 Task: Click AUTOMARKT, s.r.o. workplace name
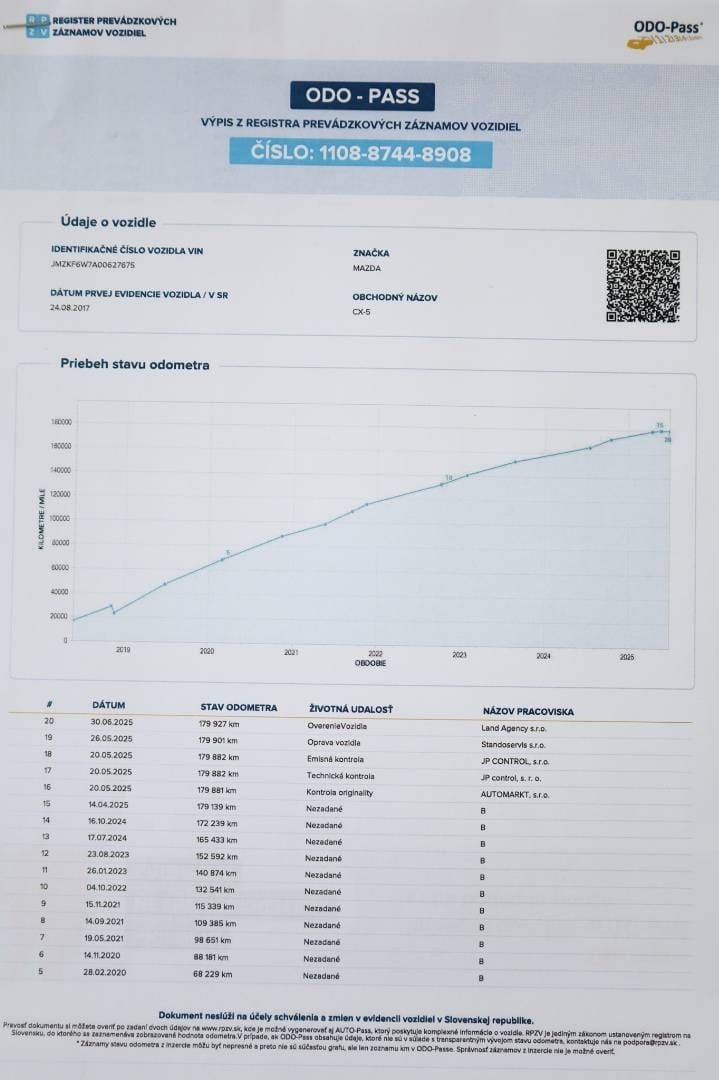(x=515, y=795)
